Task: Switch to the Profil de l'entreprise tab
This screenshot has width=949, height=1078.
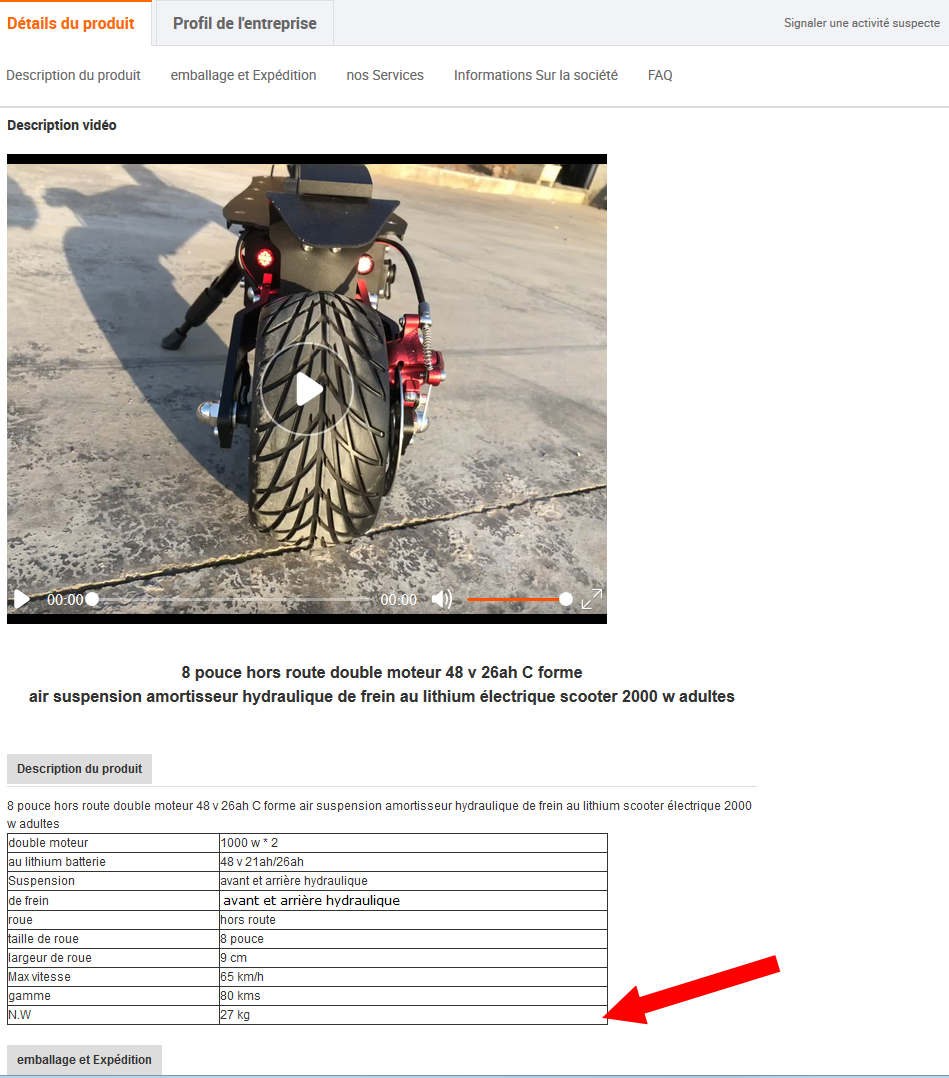Action: (245, 23)
